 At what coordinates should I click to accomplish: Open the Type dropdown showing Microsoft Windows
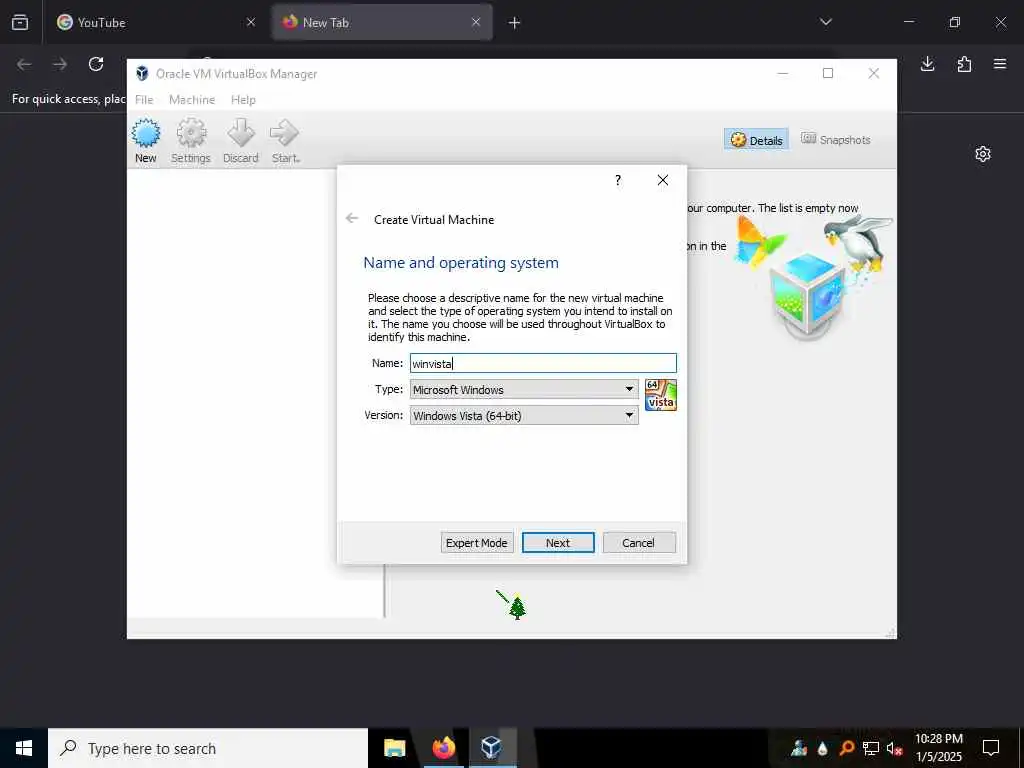point(524,389)
